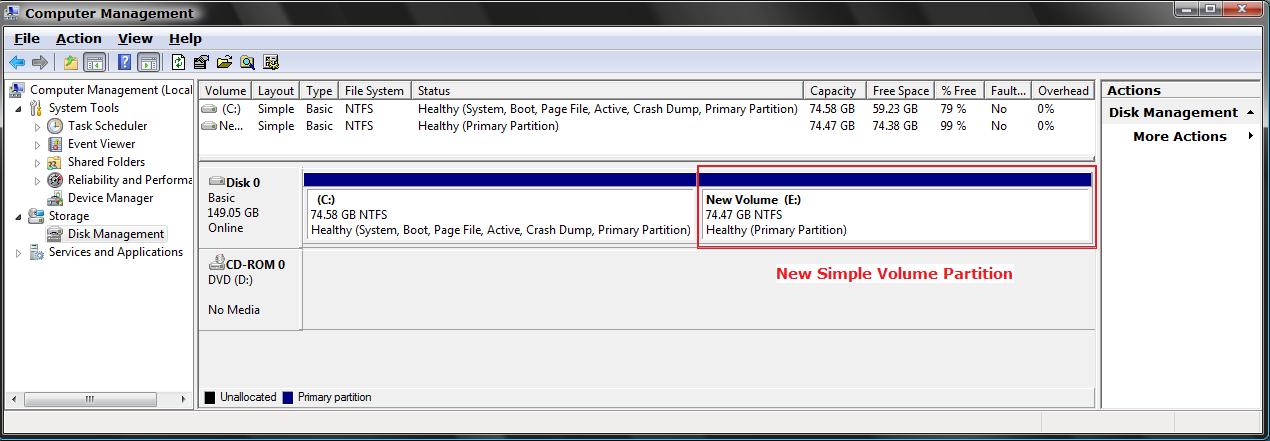Select Disk Management in the tree
The image size is (1270, 441).
pos(115,234)
